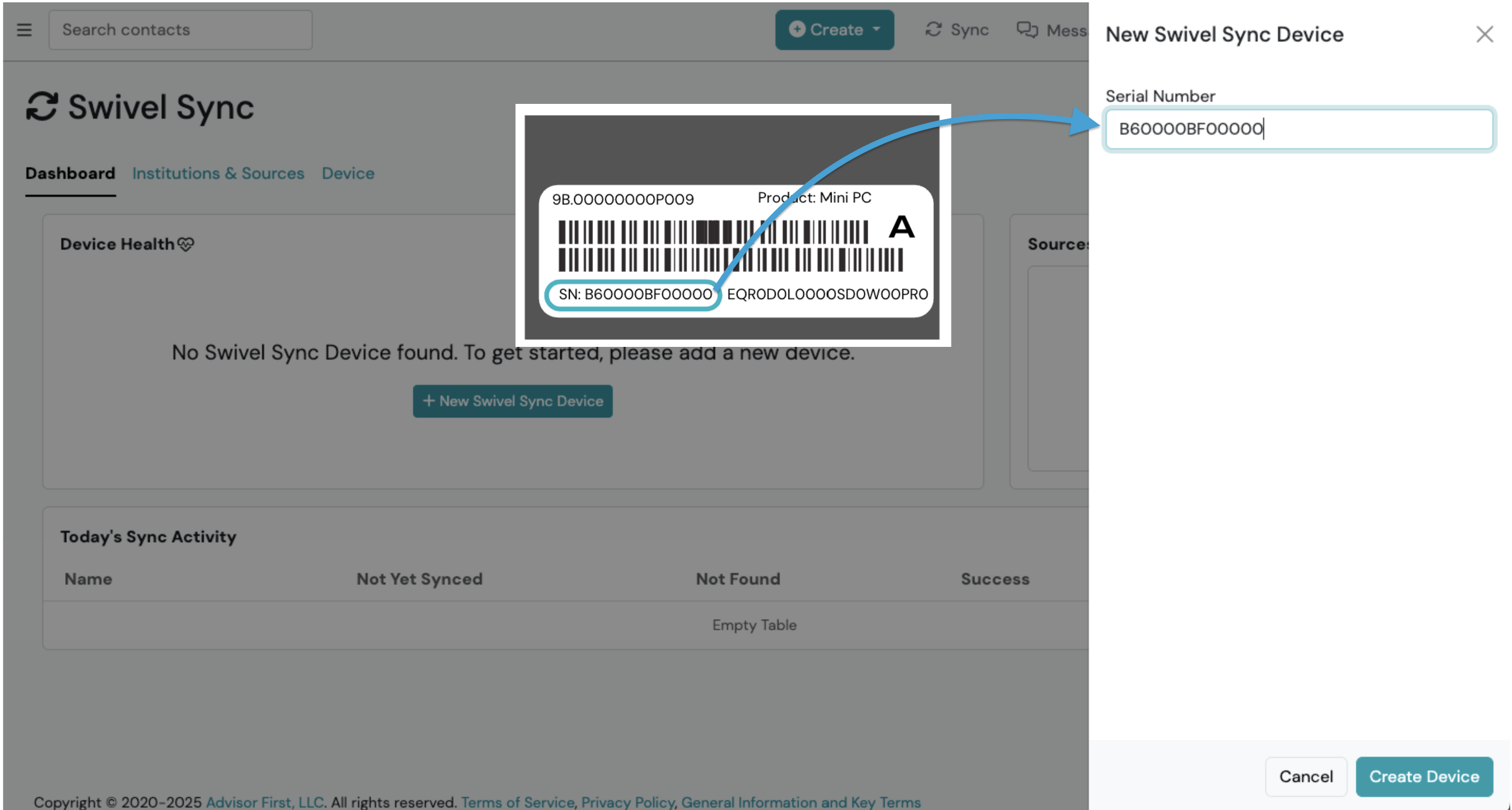This screenshot has height=810, width=1512.
Task: Open the hamburger navigation menu
Action: 24,30
